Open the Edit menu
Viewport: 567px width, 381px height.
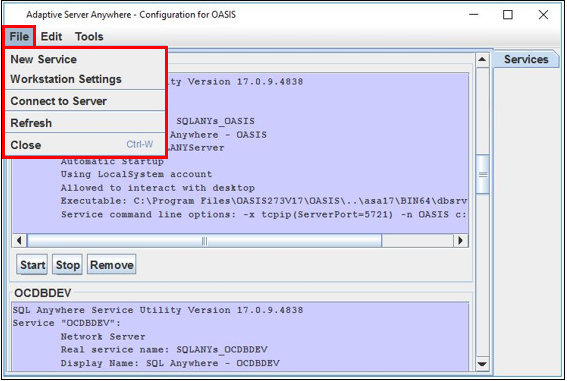(x=51, y=37)
